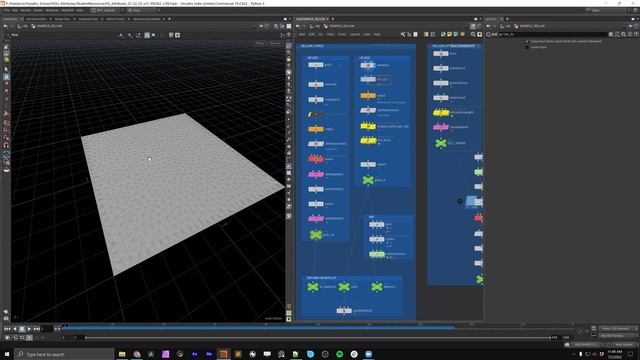640x360 pixels.
Task: Click the Windows Start button
Action: click(7, 354)
